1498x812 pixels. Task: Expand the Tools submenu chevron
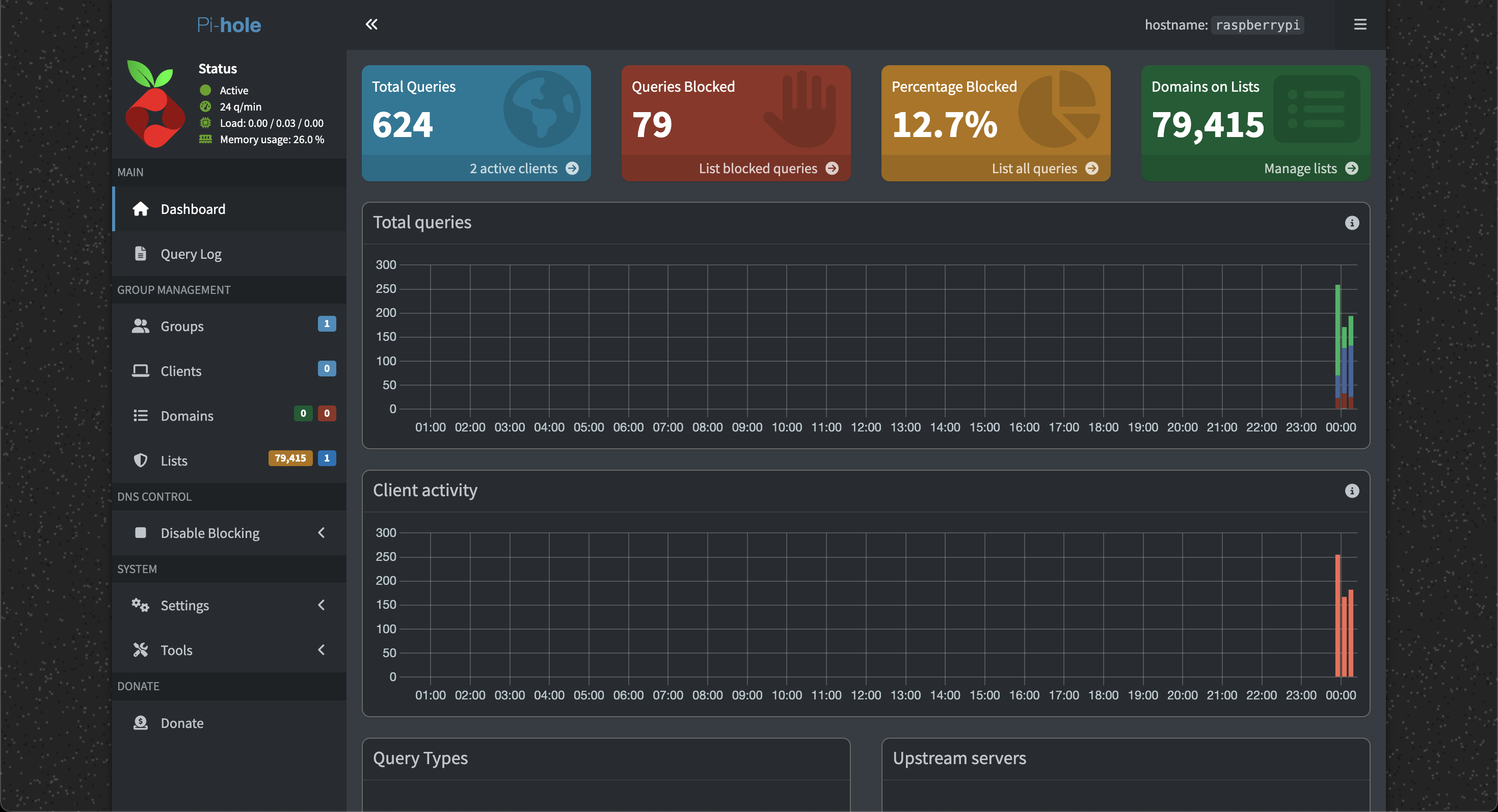click(x=321, y=650)
